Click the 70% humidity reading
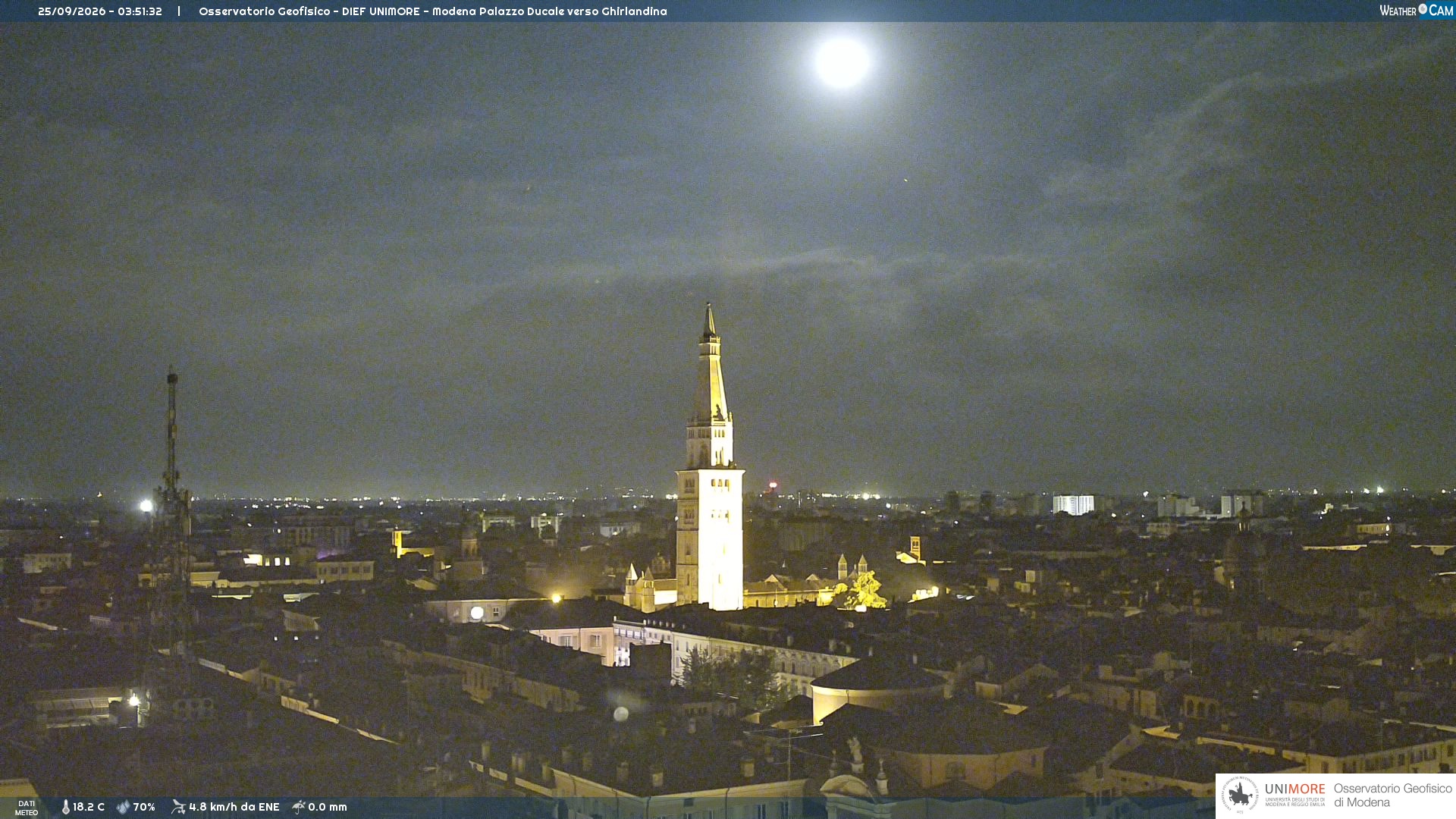 (144, 807)
